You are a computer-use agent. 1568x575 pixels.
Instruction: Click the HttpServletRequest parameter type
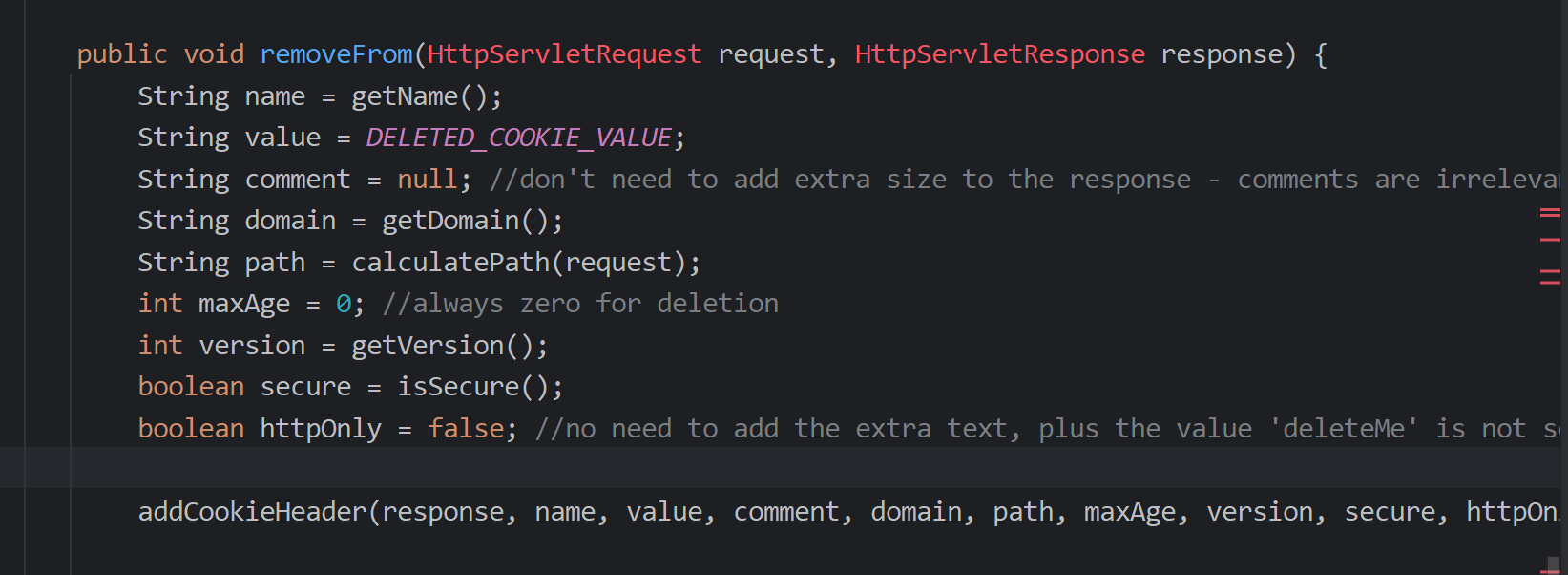pyautogui.click(x=564, y=54)
